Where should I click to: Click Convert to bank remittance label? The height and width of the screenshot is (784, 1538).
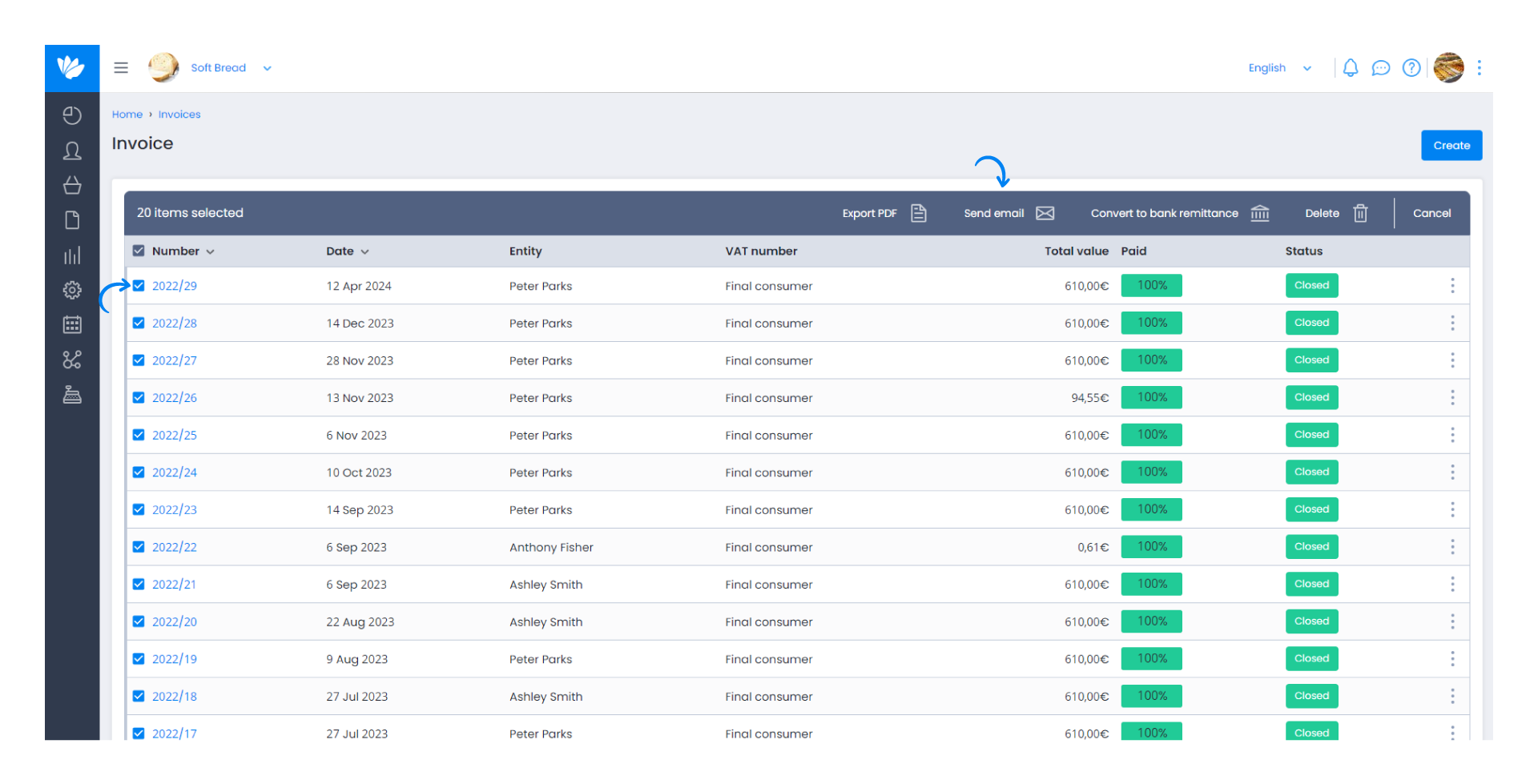click(1164, 213)
